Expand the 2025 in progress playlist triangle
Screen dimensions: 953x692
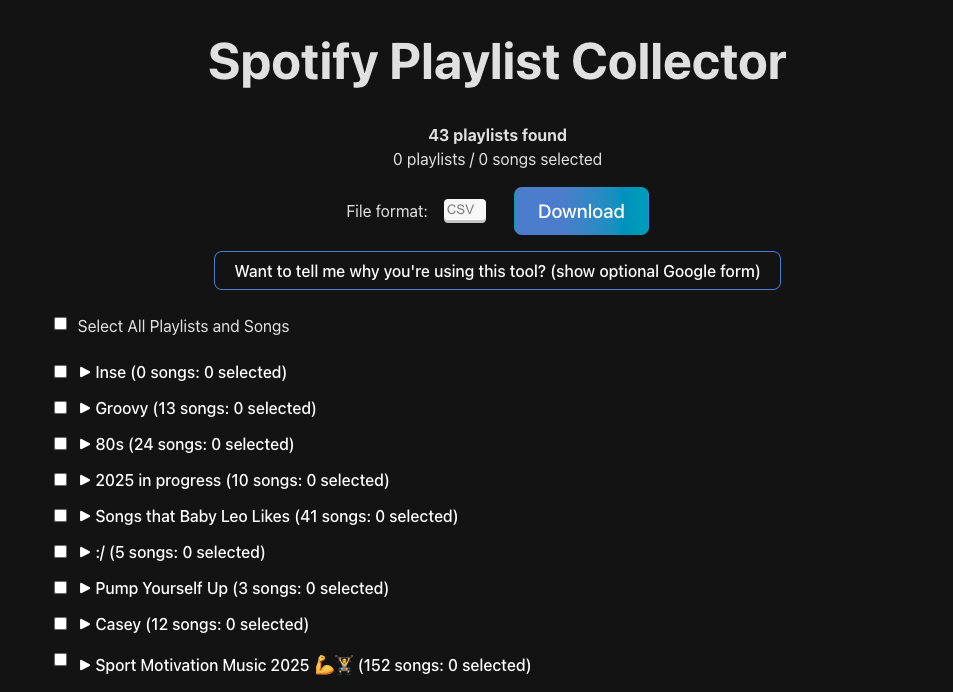point(85,480)
